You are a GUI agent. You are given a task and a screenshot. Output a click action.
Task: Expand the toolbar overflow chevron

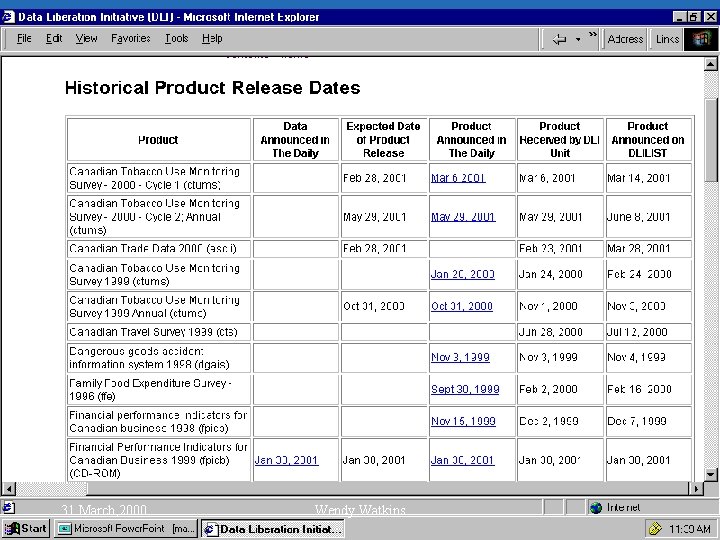click(593, 34)
